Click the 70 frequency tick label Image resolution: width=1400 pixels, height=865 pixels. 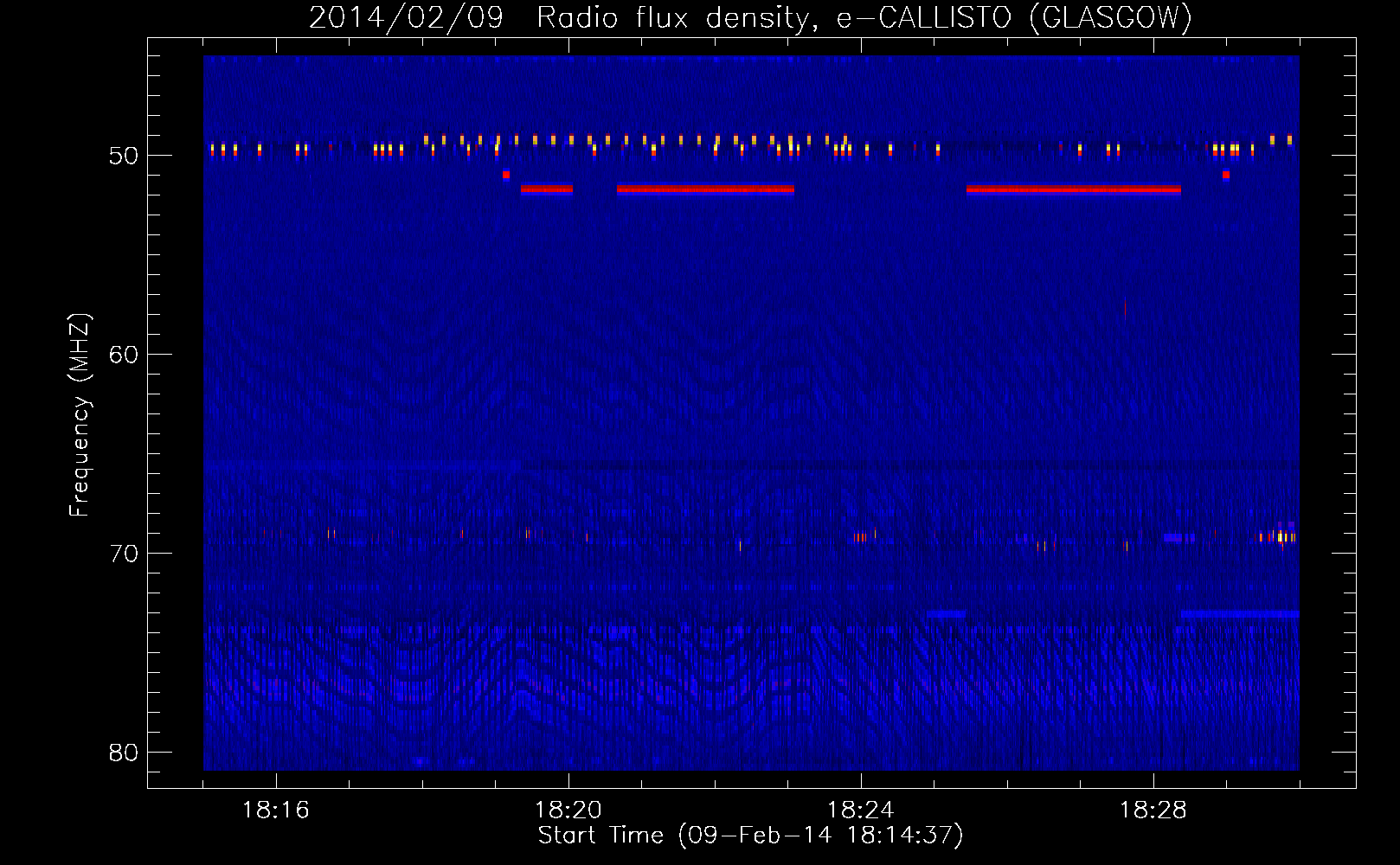pyautogui.click(x=124, y=554)
